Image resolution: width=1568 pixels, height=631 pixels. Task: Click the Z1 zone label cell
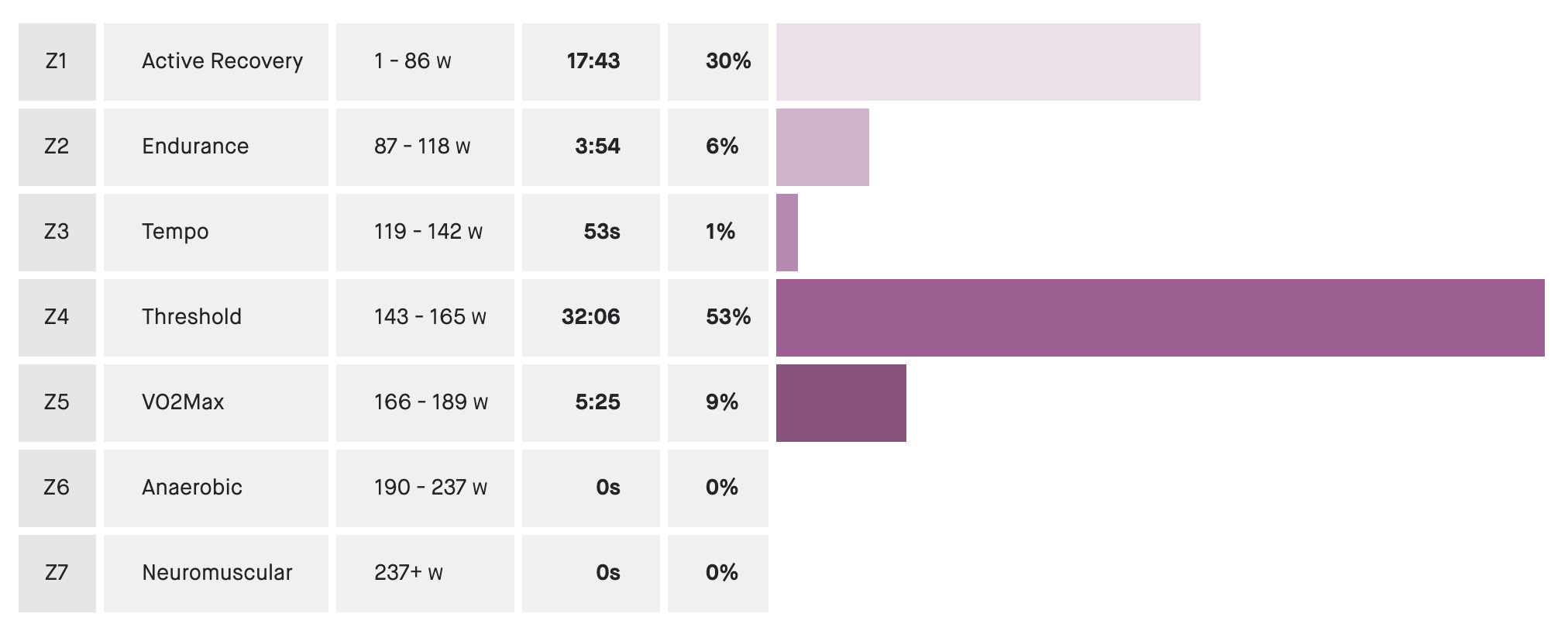click(x=57, y=61)
